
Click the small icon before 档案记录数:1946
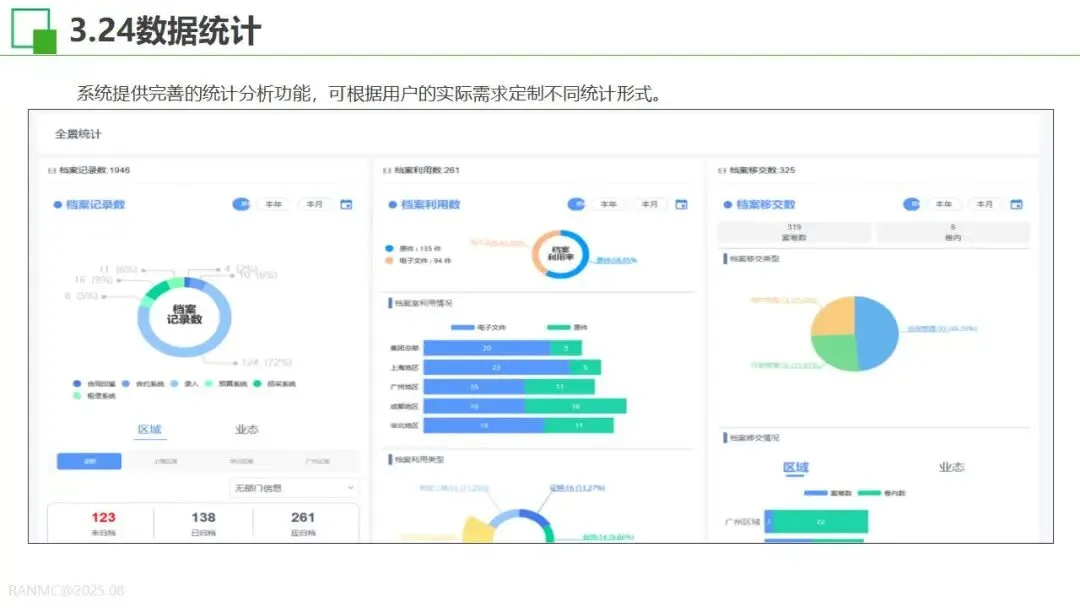pos(52,171)
